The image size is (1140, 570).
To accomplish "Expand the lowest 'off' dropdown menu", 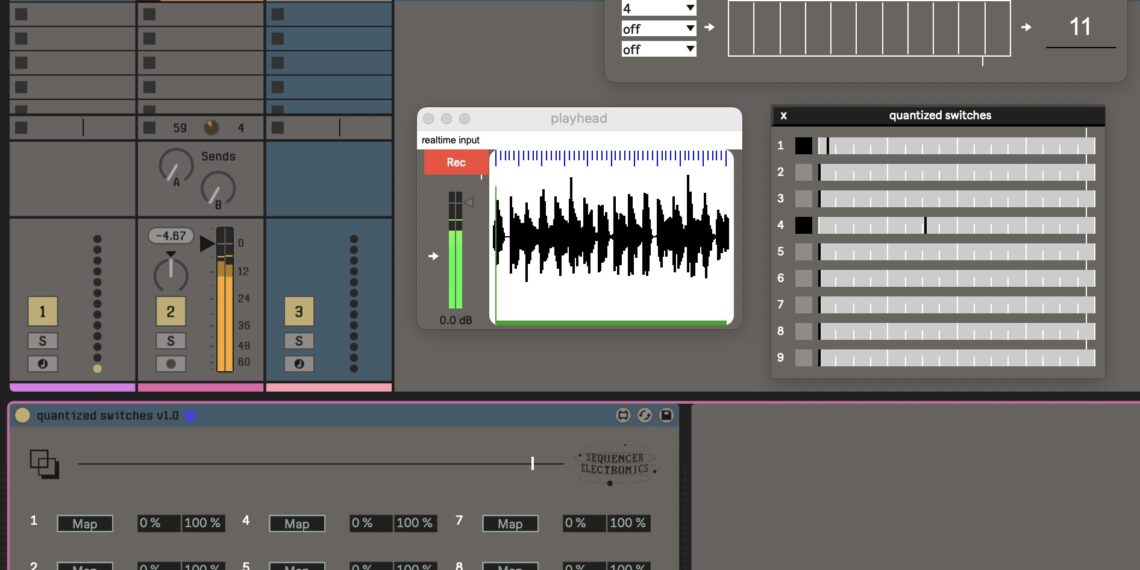I will [658, 49].
